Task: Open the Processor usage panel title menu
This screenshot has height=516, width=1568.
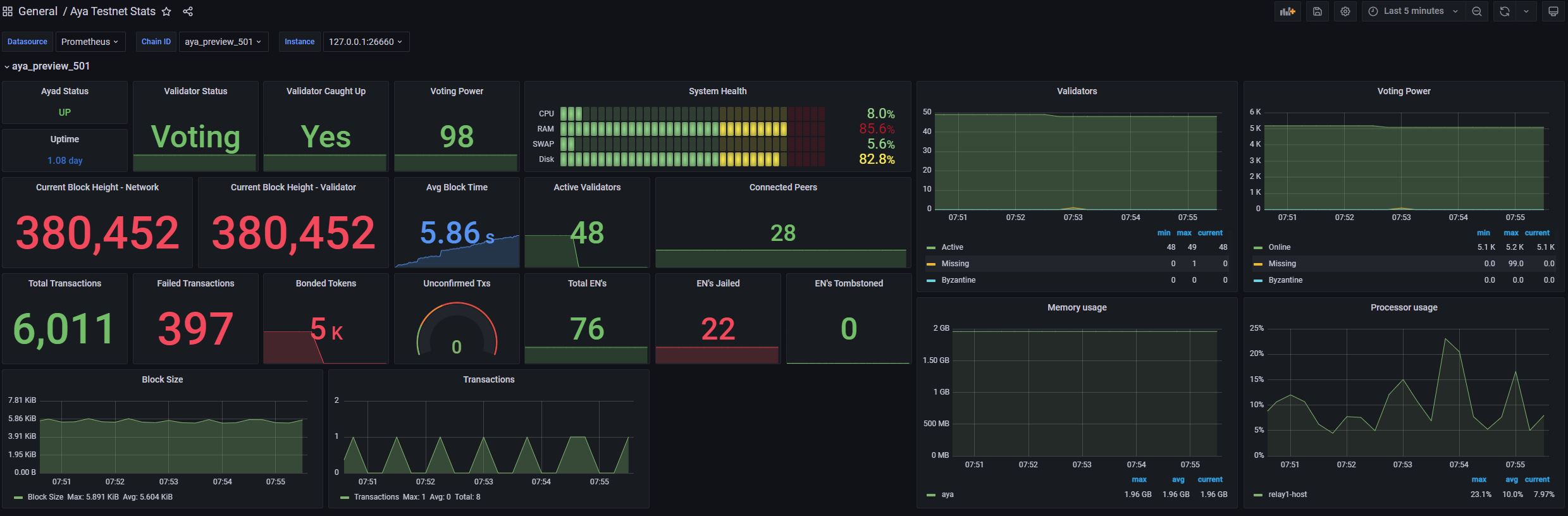Action: click(1404, 307)
